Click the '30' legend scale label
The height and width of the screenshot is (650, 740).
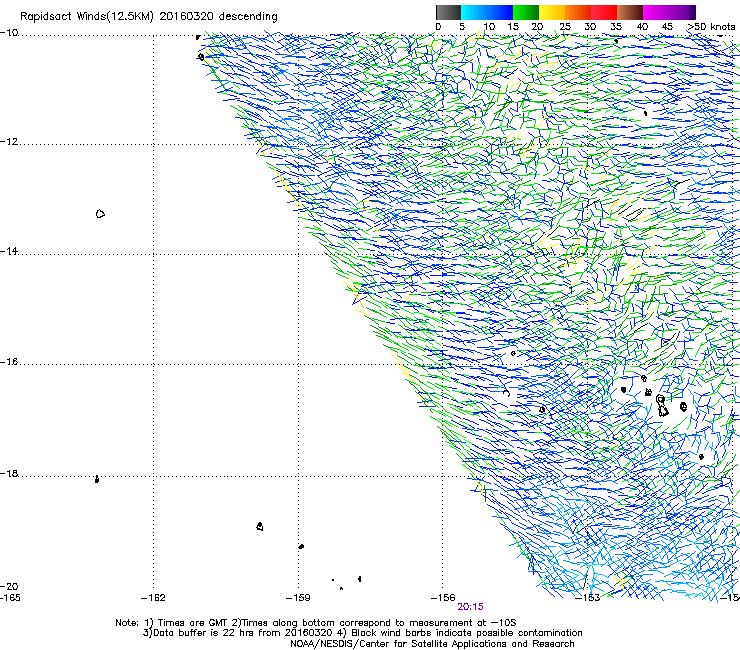pyautogui.click(x=590, y=27)
